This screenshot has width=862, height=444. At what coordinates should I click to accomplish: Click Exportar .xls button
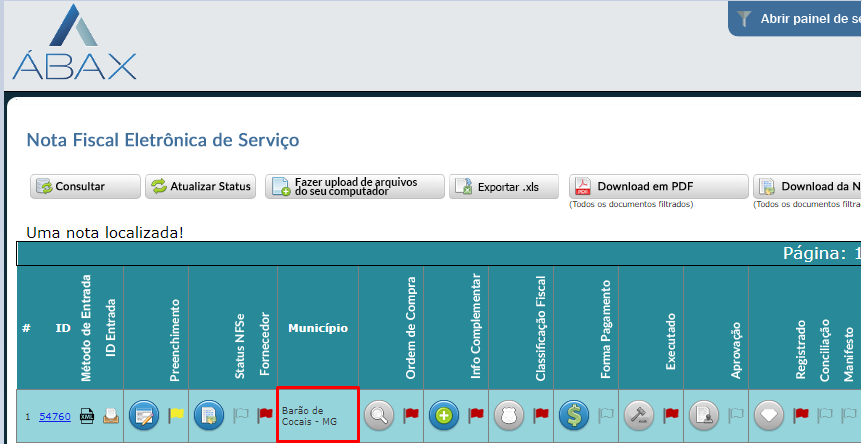(503, 186)
